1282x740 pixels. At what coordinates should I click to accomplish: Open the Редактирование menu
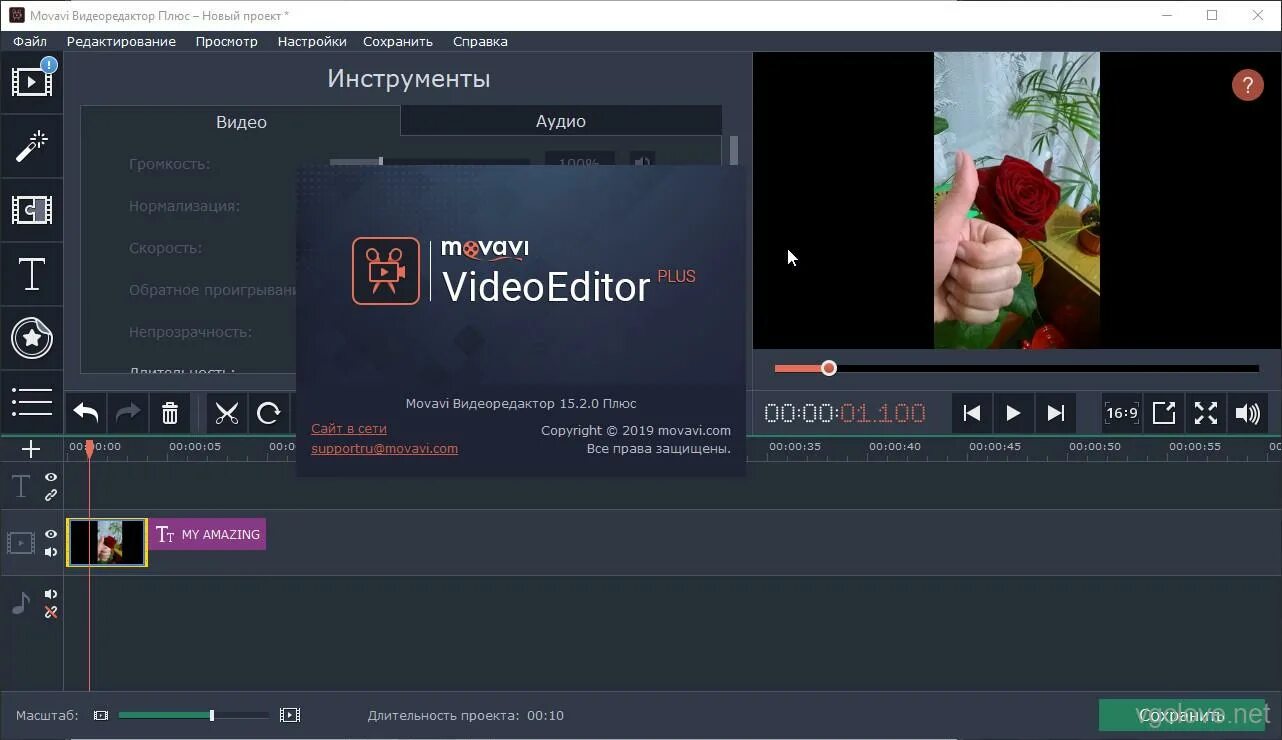pos(121,41)
